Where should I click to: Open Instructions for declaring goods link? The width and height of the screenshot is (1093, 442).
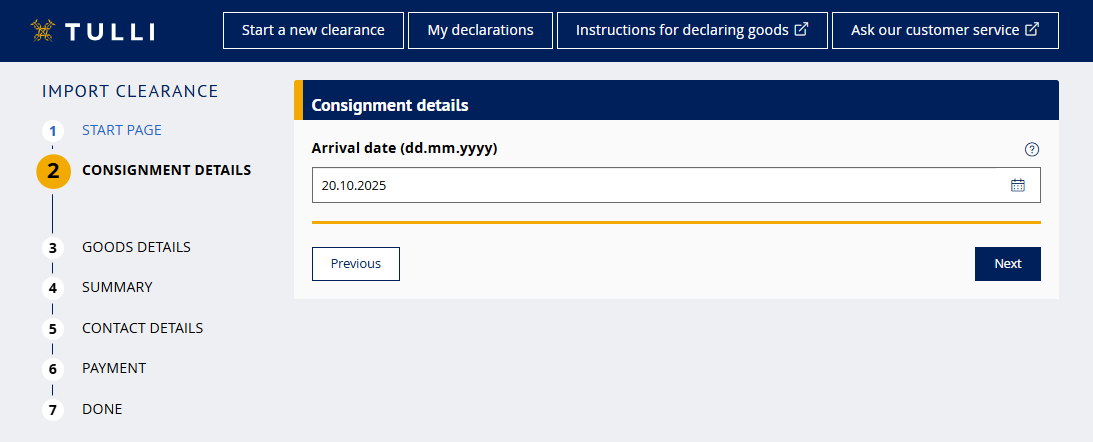(x=691, y=30)
